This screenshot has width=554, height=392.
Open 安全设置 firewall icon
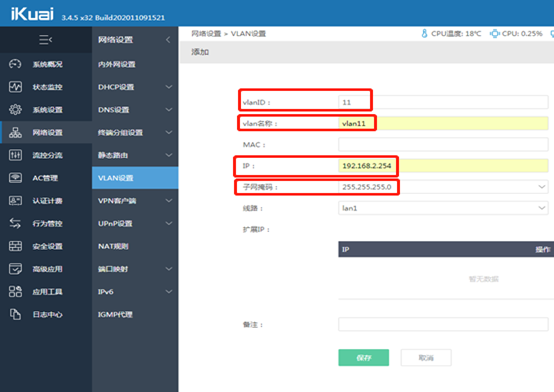click(15, 246)
